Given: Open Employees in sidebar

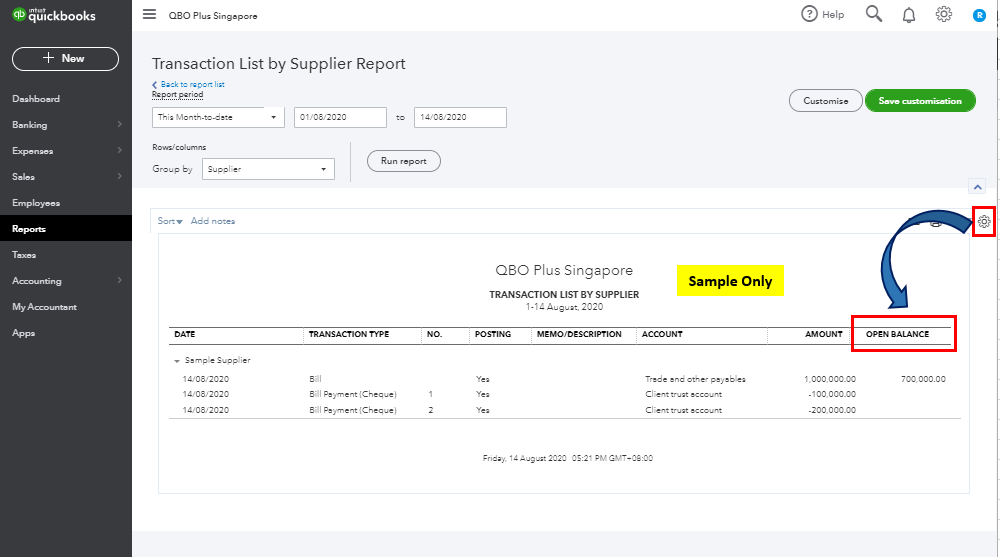Looking at the screenshot, I should coord(36,203).
